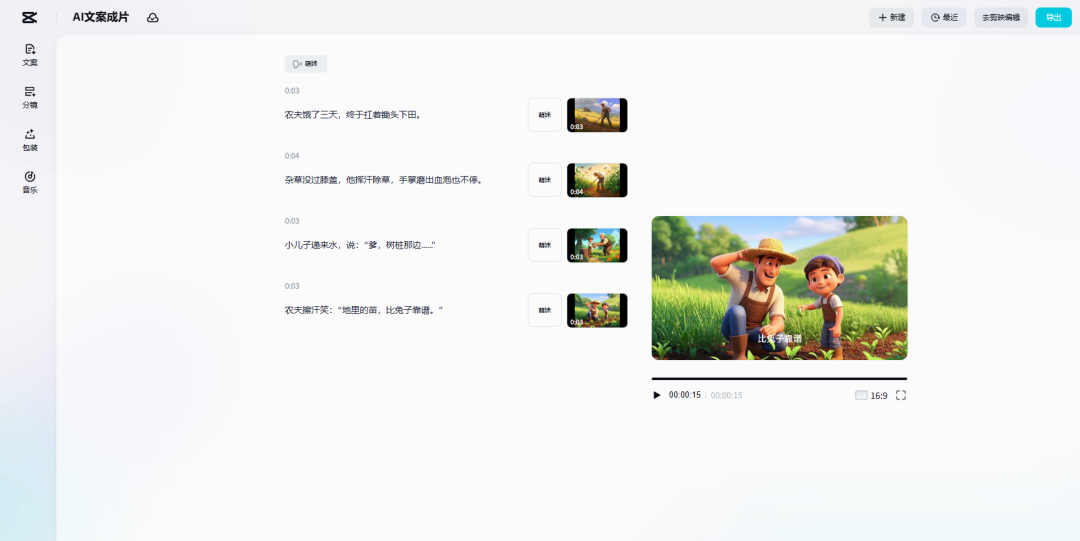Open the 包装 packaging panel
This screenshot has height=541, width=1080.
point(30,140)
